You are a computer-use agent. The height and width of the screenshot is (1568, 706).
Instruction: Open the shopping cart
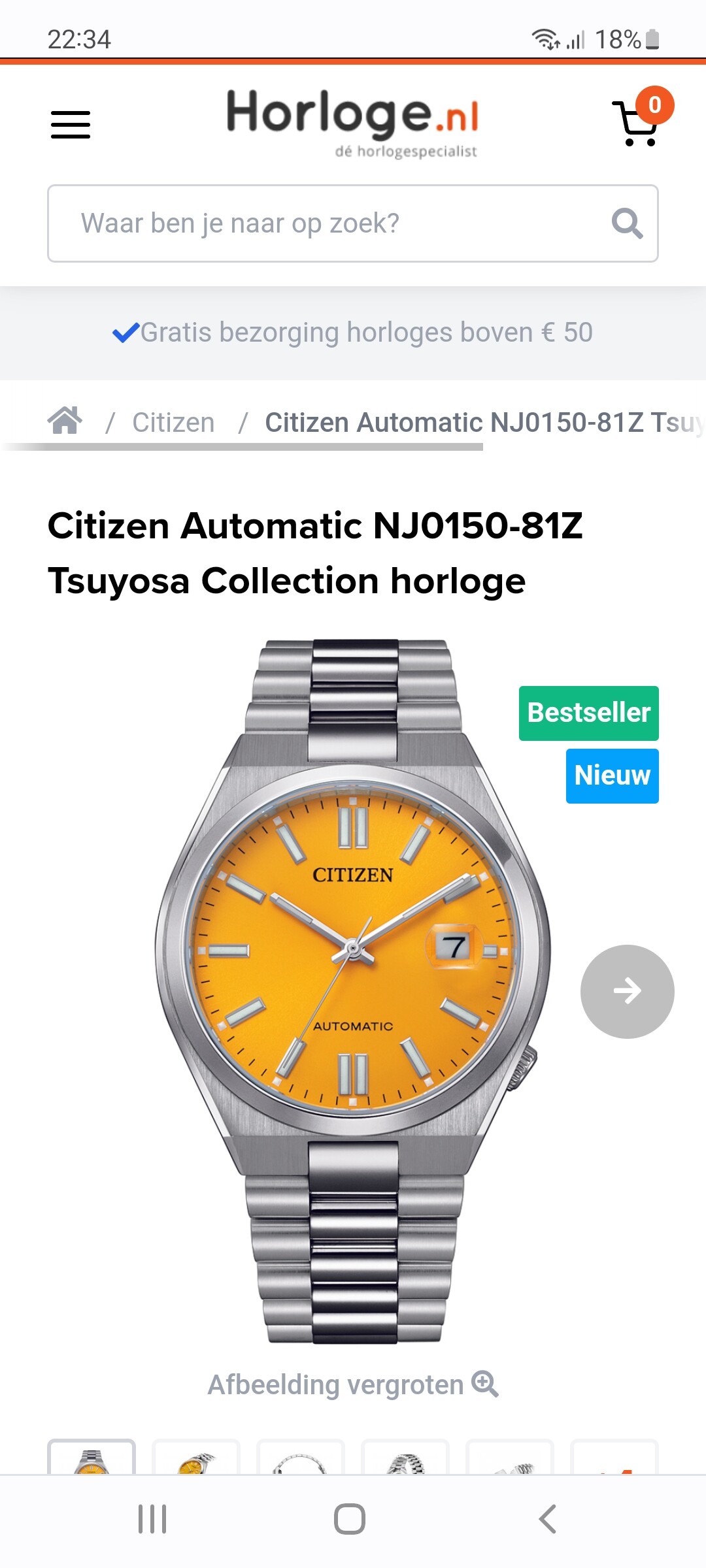(637, 121)
